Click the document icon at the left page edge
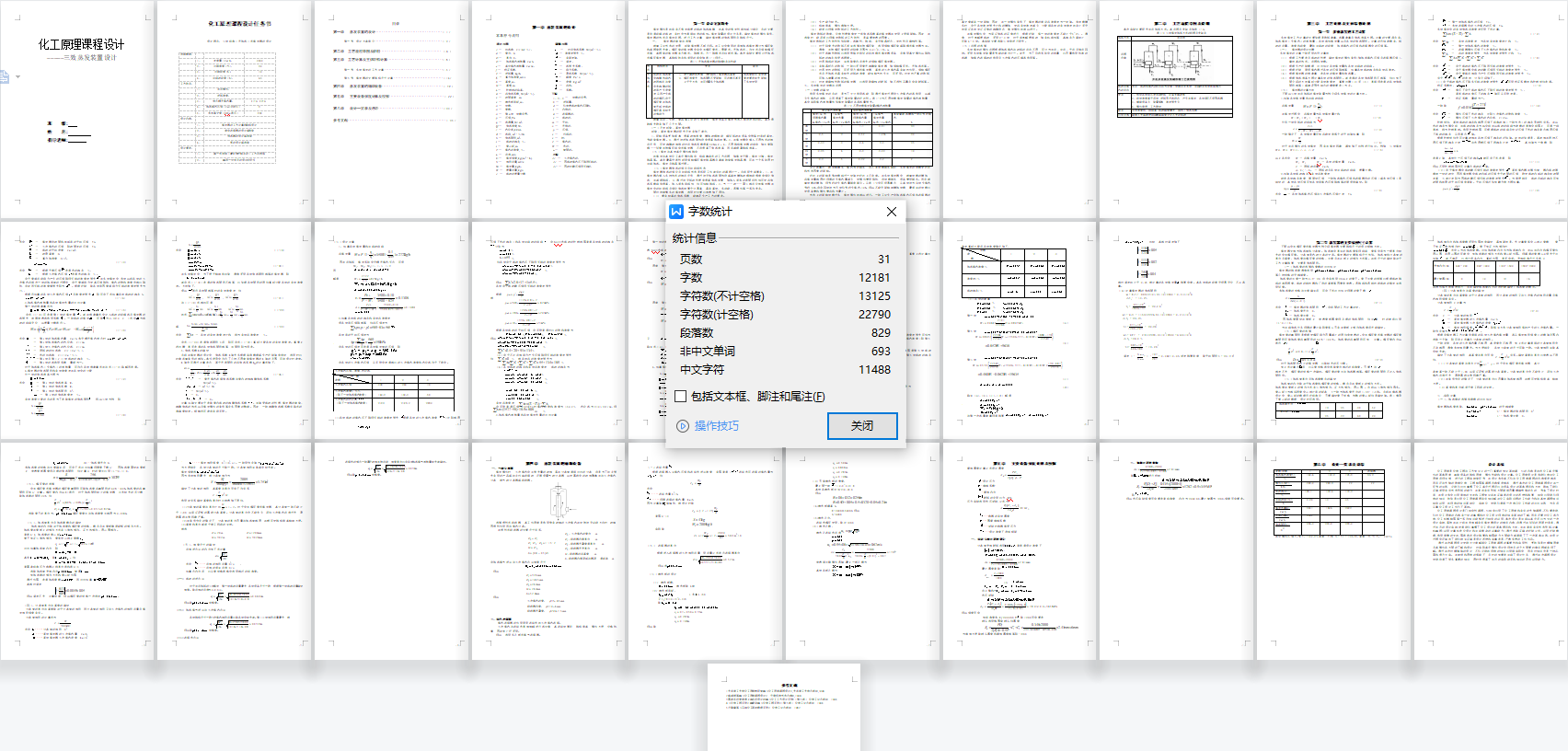The width and height of the screenshot is (1568, 751). pyautogui.click(x=4, y=76)
